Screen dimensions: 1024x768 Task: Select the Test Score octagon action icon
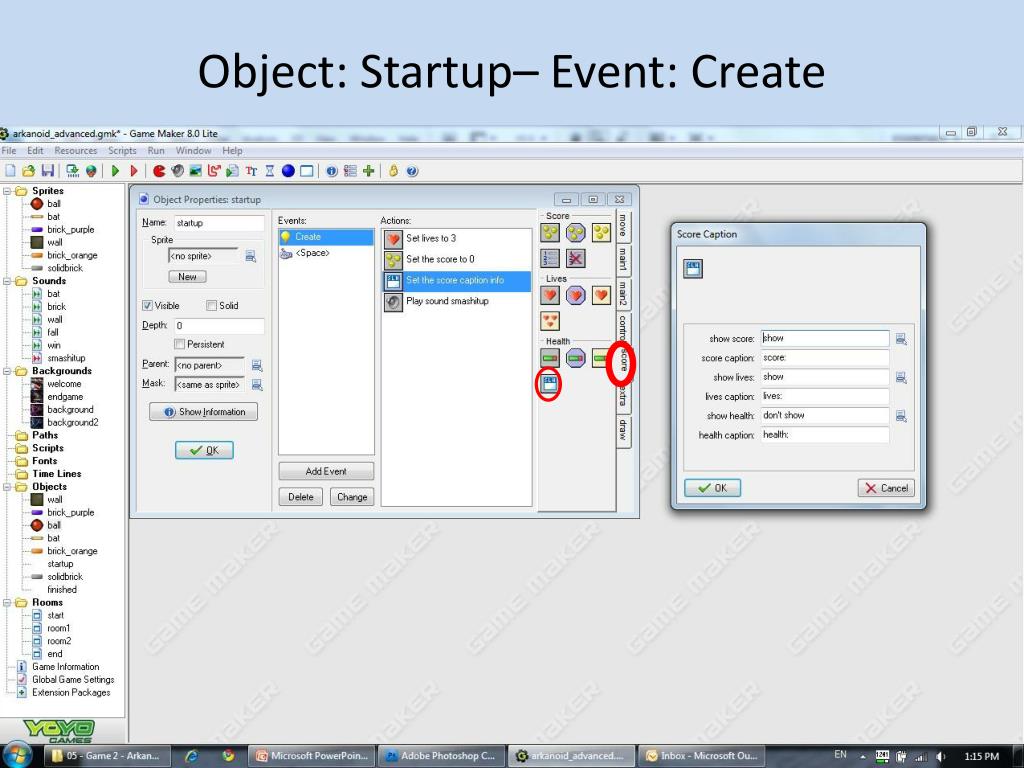(x=575, y=232)
